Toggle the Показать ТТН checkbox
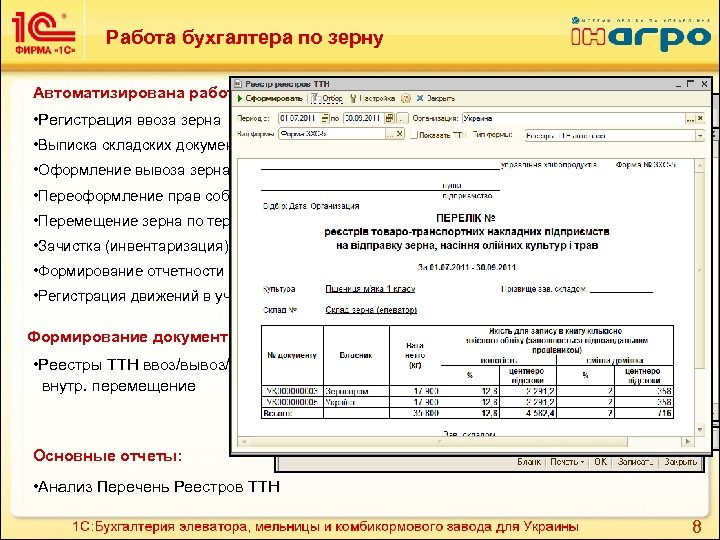This screenshot has height=540, width=720. 414,135
